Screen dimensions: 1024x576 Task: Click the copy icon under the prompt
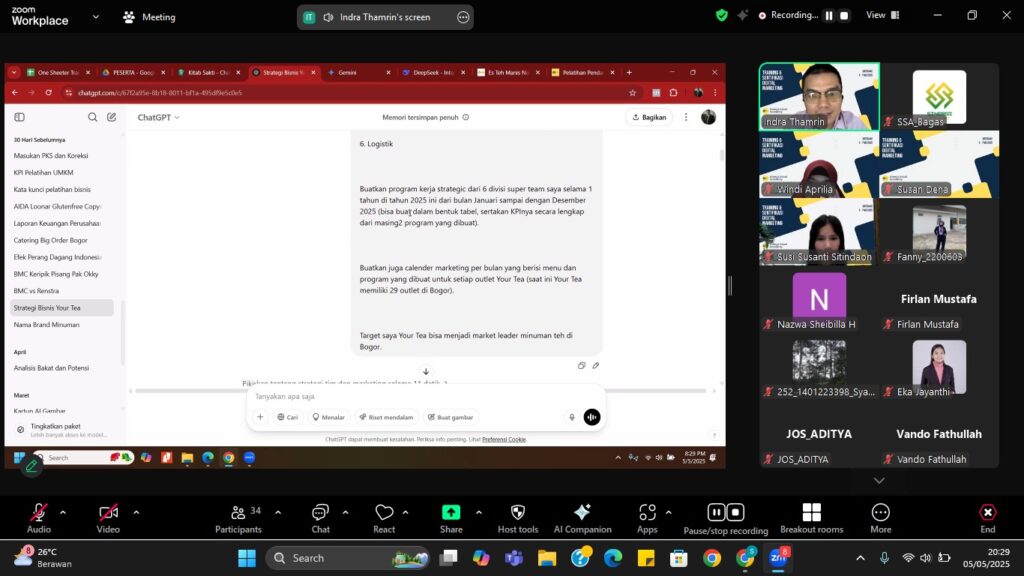(x=583, y=366)
